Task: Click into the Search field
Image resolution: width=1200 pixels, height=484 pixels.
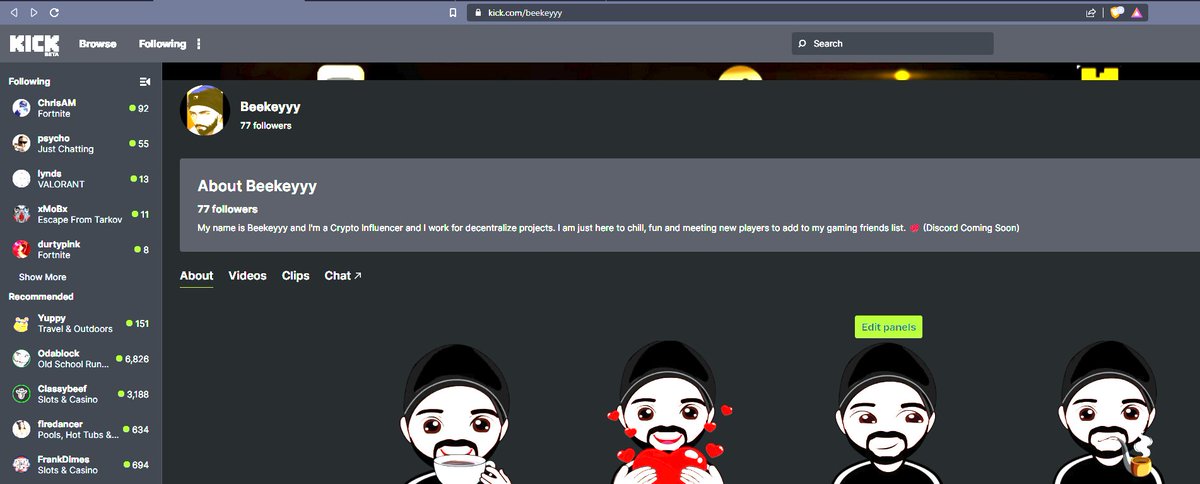Action: click(x=892, y=44)
